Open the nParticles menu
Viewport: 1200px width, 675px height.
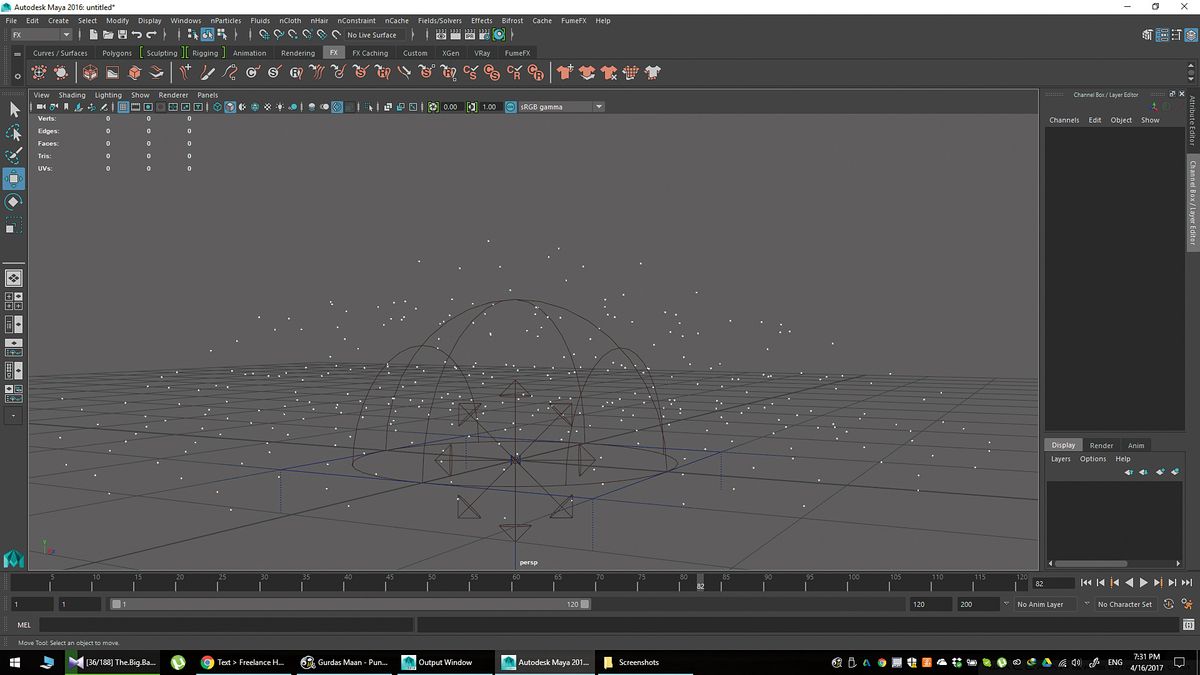coord(225,20)
